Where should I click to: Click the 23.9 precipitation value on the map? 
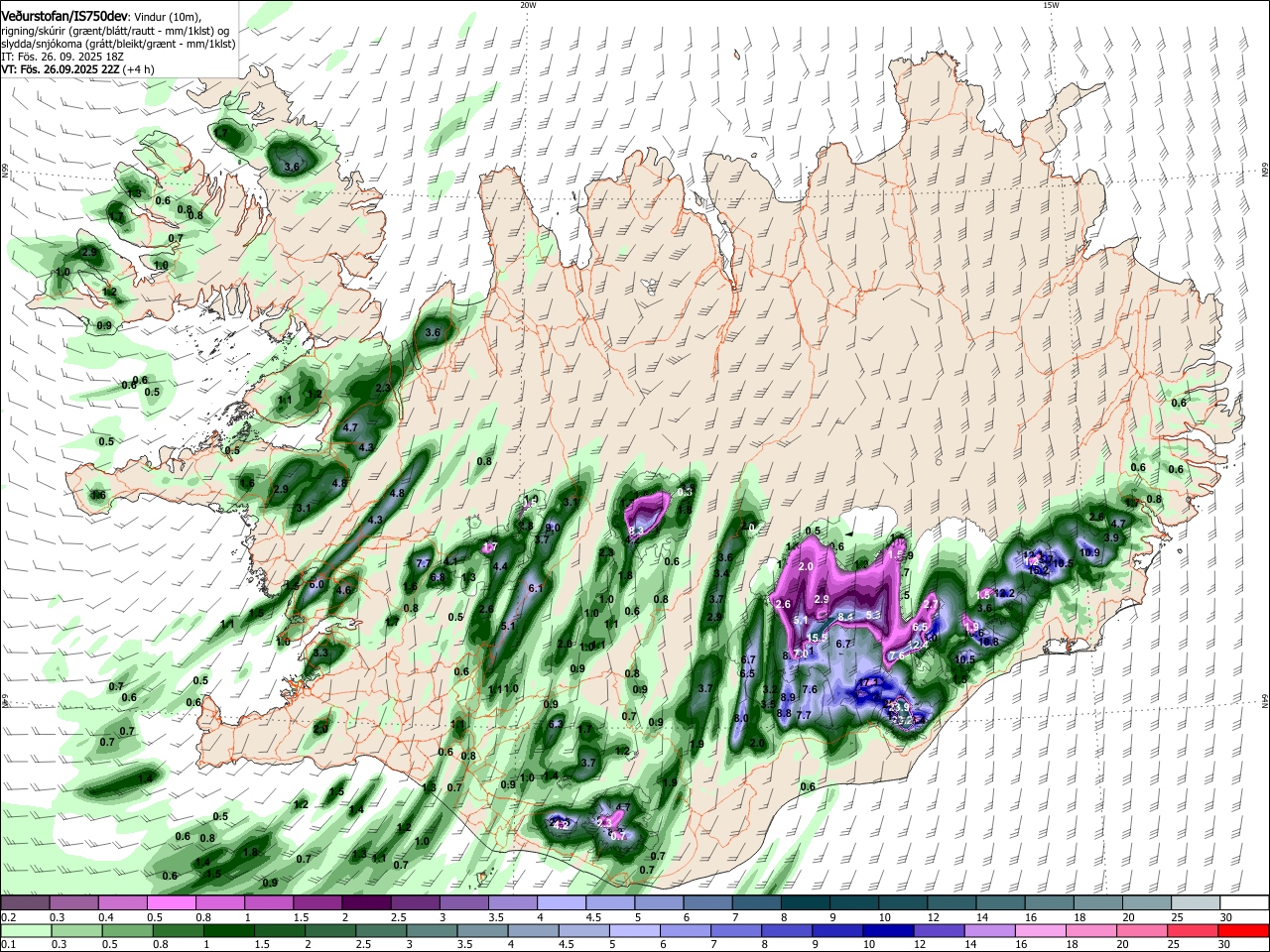click(898, 707)
